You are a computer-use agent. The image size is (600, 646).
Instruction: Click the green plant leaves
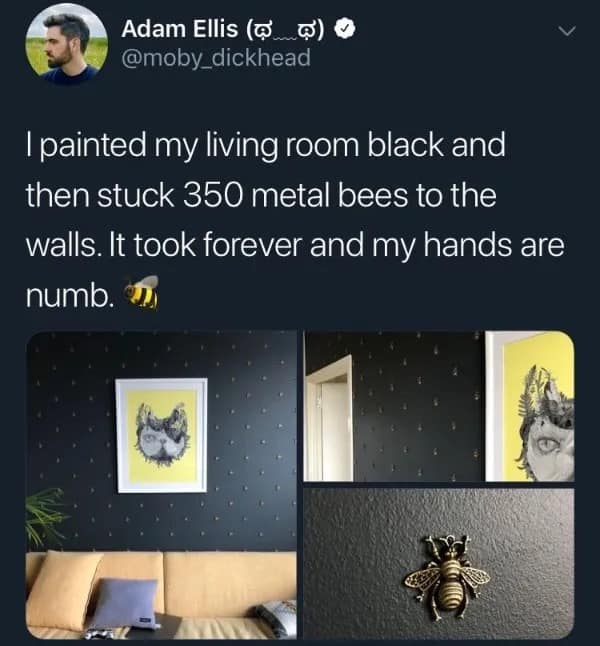[45, 515]
